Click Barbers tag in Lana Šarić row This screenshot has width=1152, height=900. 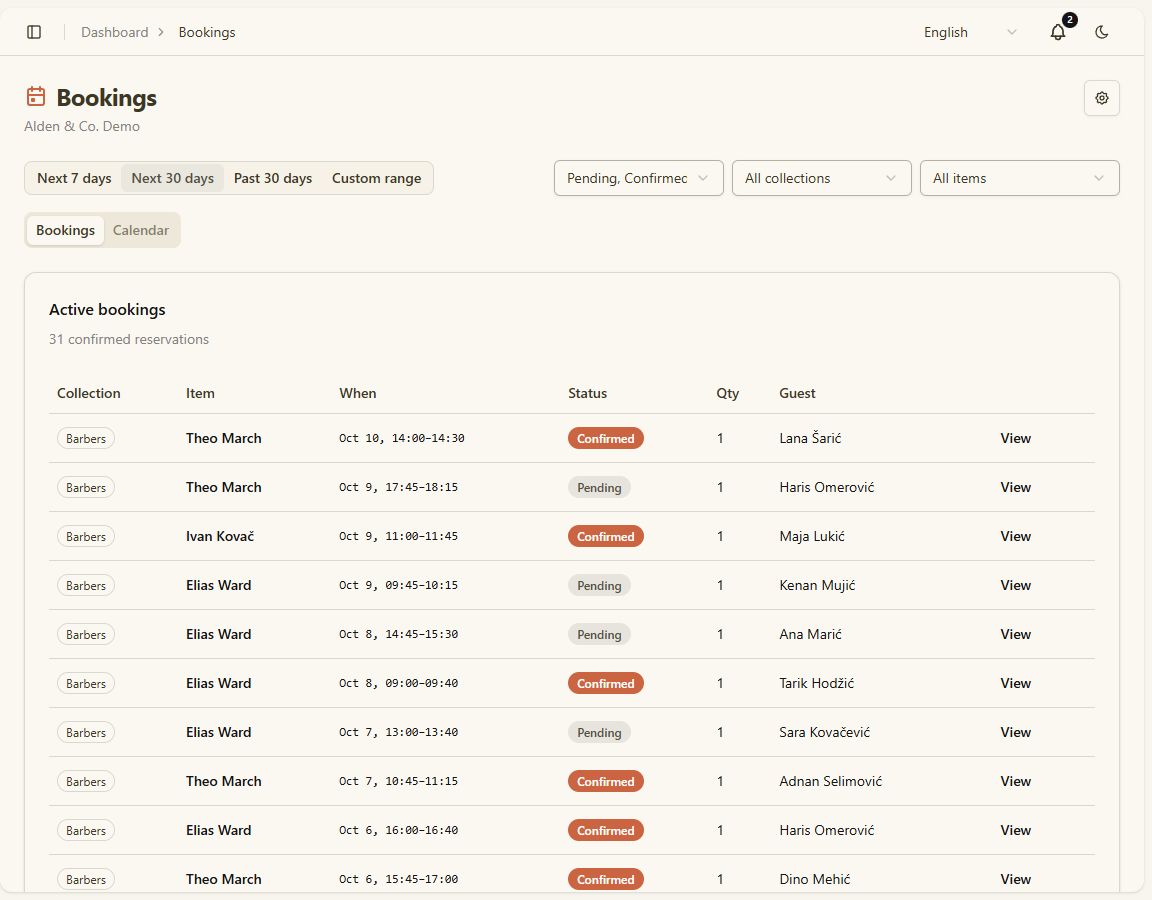86,438
